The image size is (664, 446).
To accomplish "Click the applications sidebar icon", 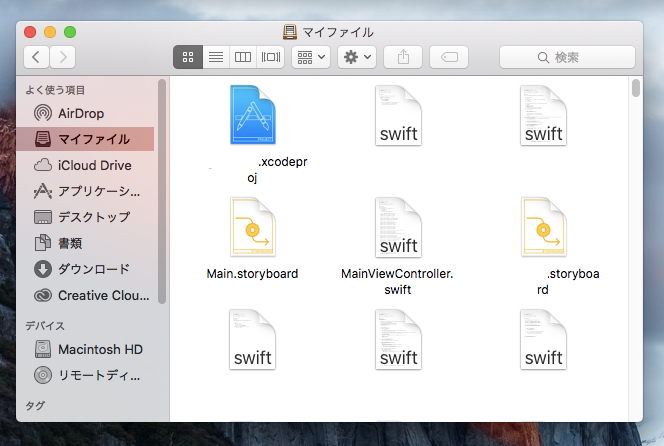I will coord(43,191).
